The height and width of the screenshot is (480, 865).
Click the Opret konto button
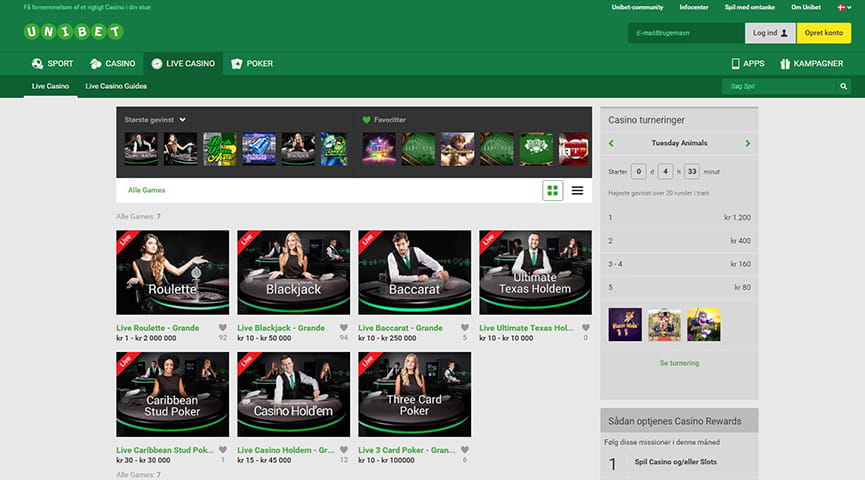[x=824, y=33]
